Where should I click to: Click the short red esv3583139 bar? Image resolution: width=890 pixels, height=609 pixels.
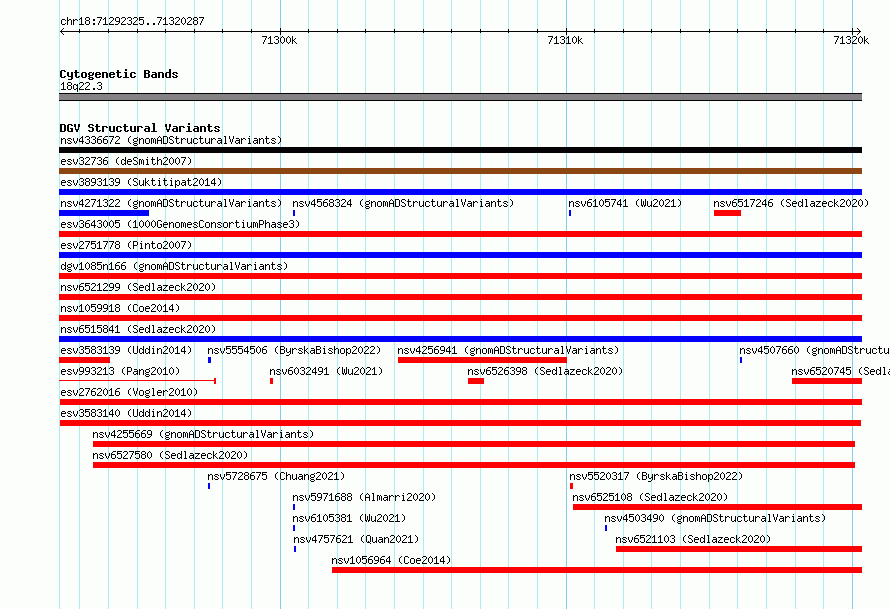85,360
